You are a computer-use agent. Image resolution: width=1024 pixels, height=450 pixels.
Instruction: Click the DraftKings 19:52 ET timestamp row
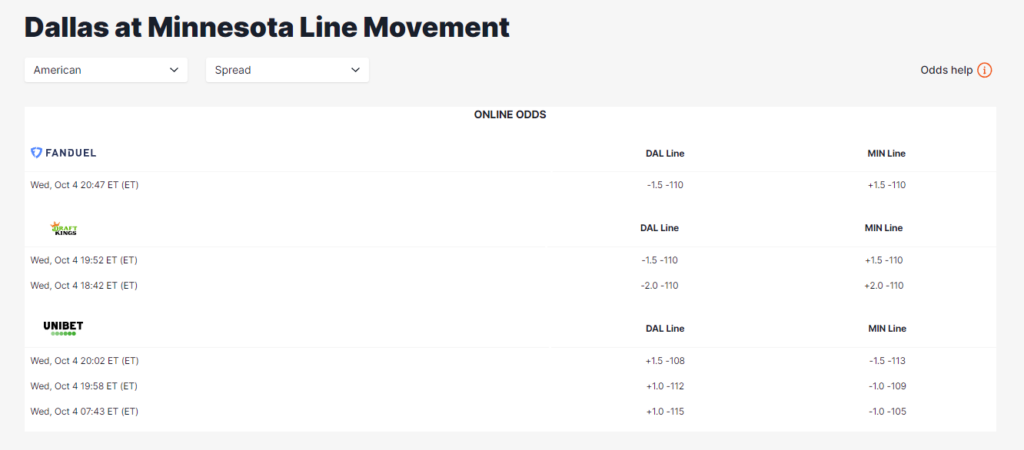[510, 260]
